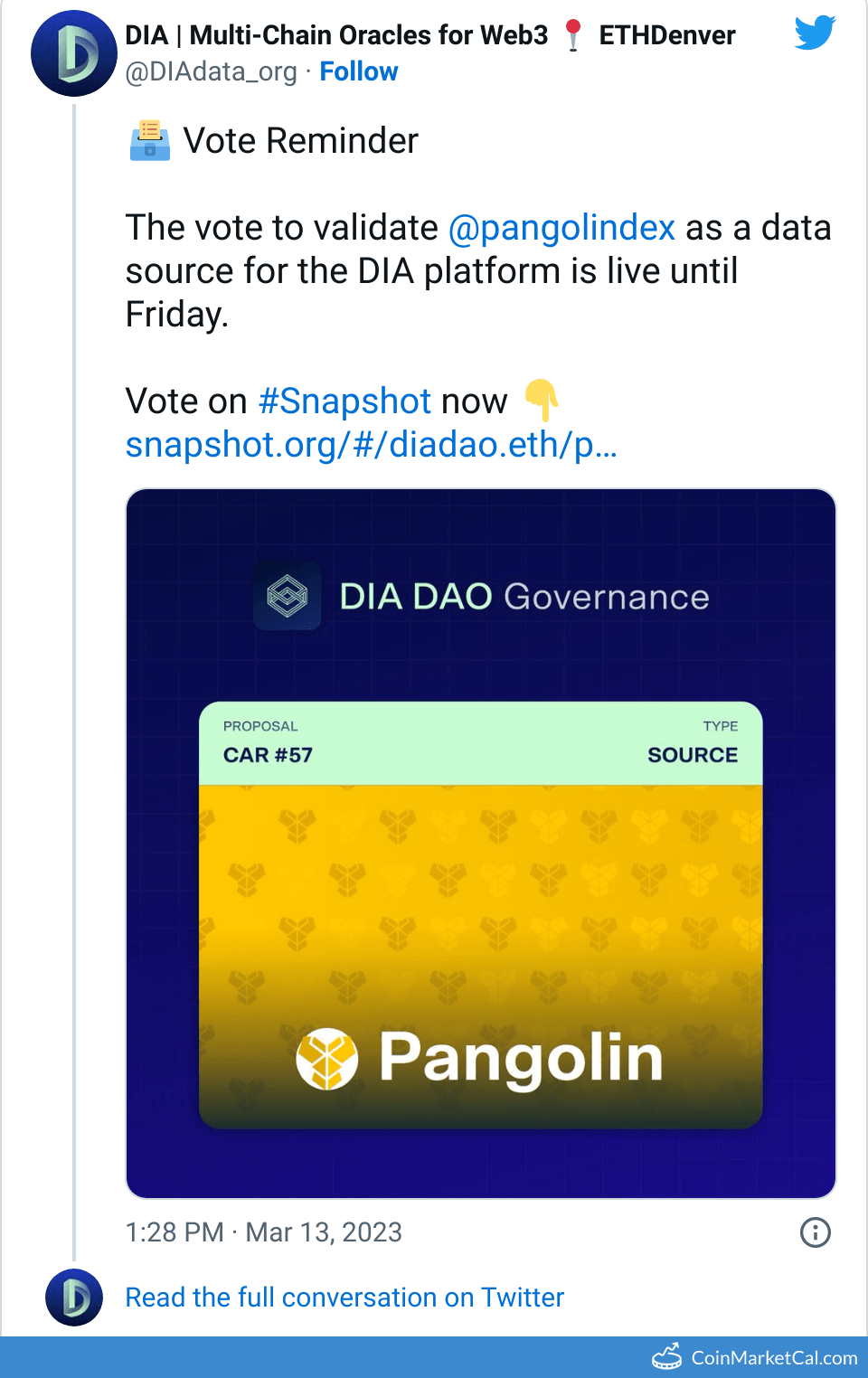Click the tweet info circle icon
868x1378 pixels.
[815, 1232]
